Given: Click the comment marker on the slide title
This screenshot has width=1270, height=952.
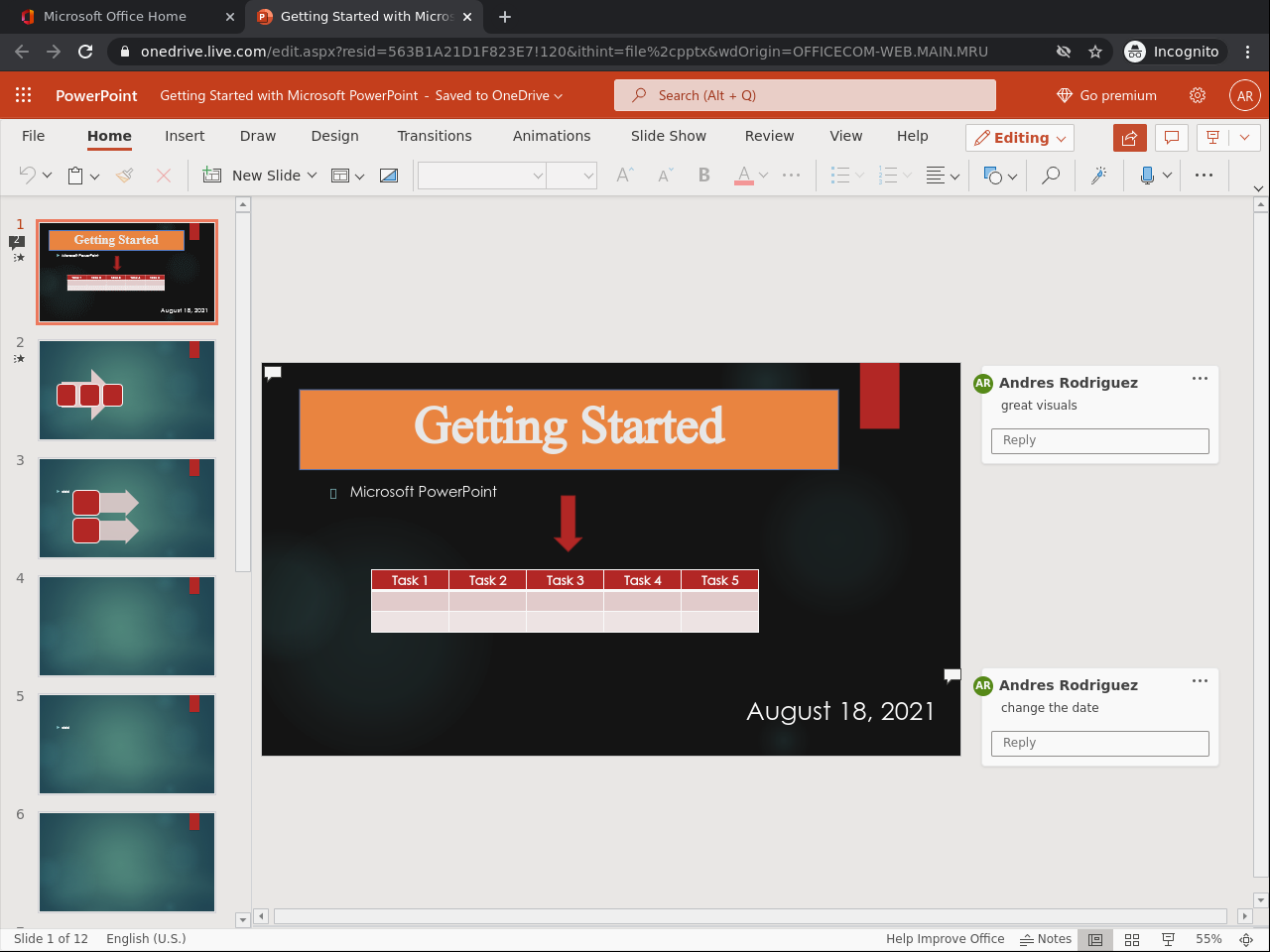Looking at the screenshot, I should [273, 373].
